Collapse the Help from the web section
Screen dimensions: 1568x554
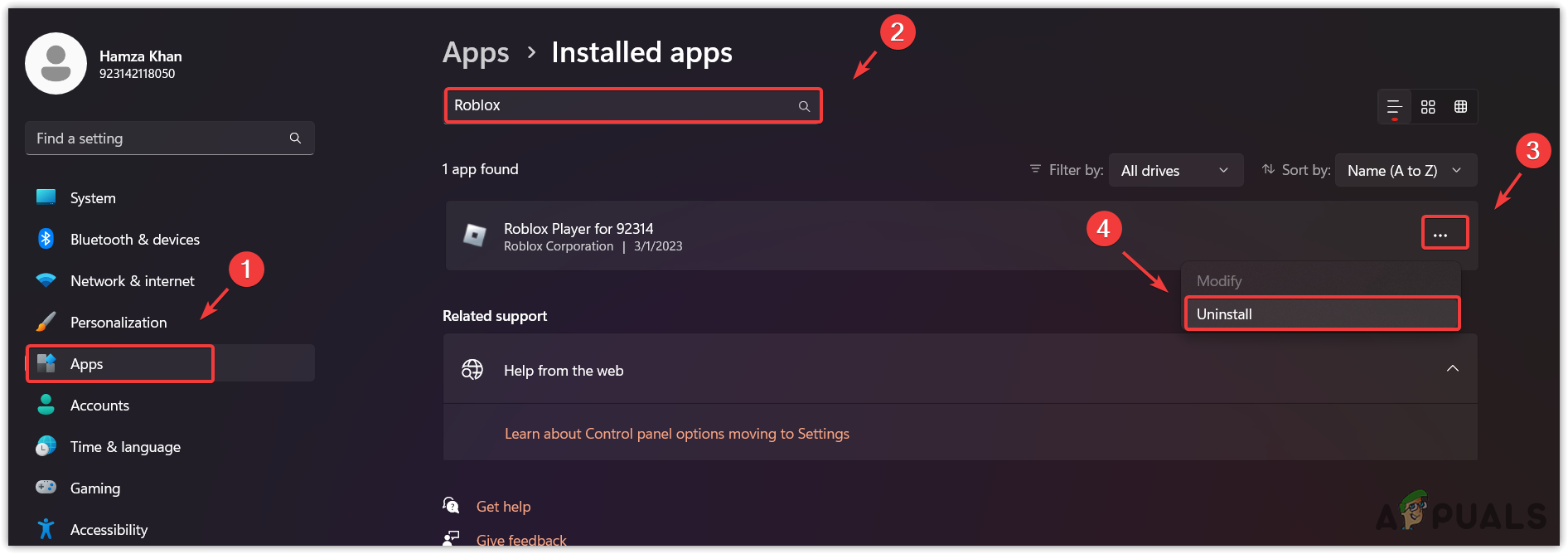(1453, 368)
